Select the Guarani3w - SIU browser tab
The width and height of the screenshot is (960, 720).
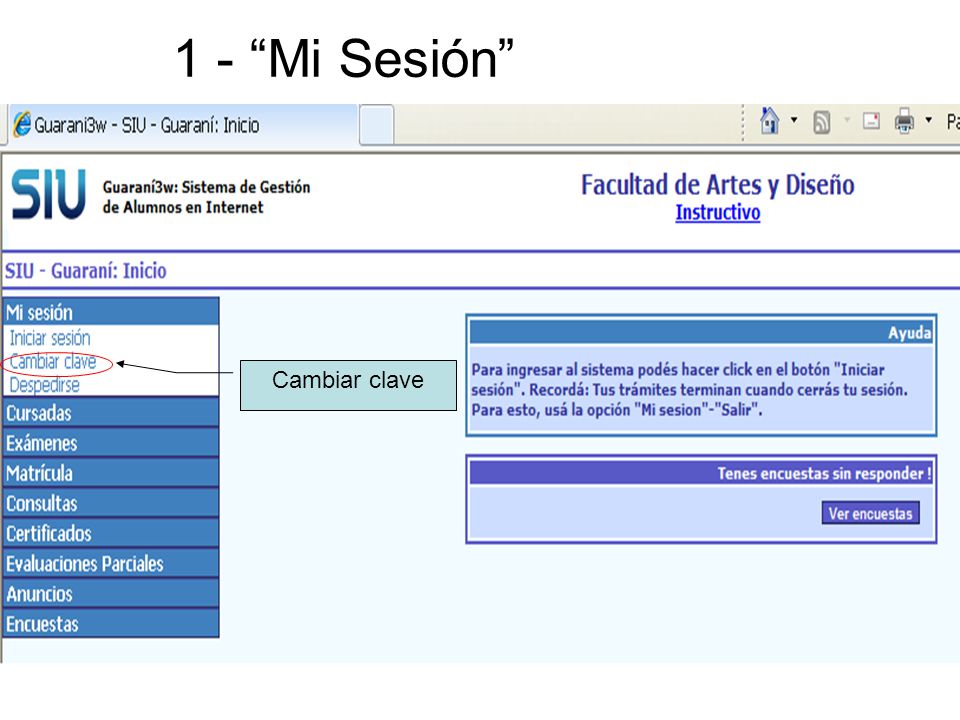[182, 125]
